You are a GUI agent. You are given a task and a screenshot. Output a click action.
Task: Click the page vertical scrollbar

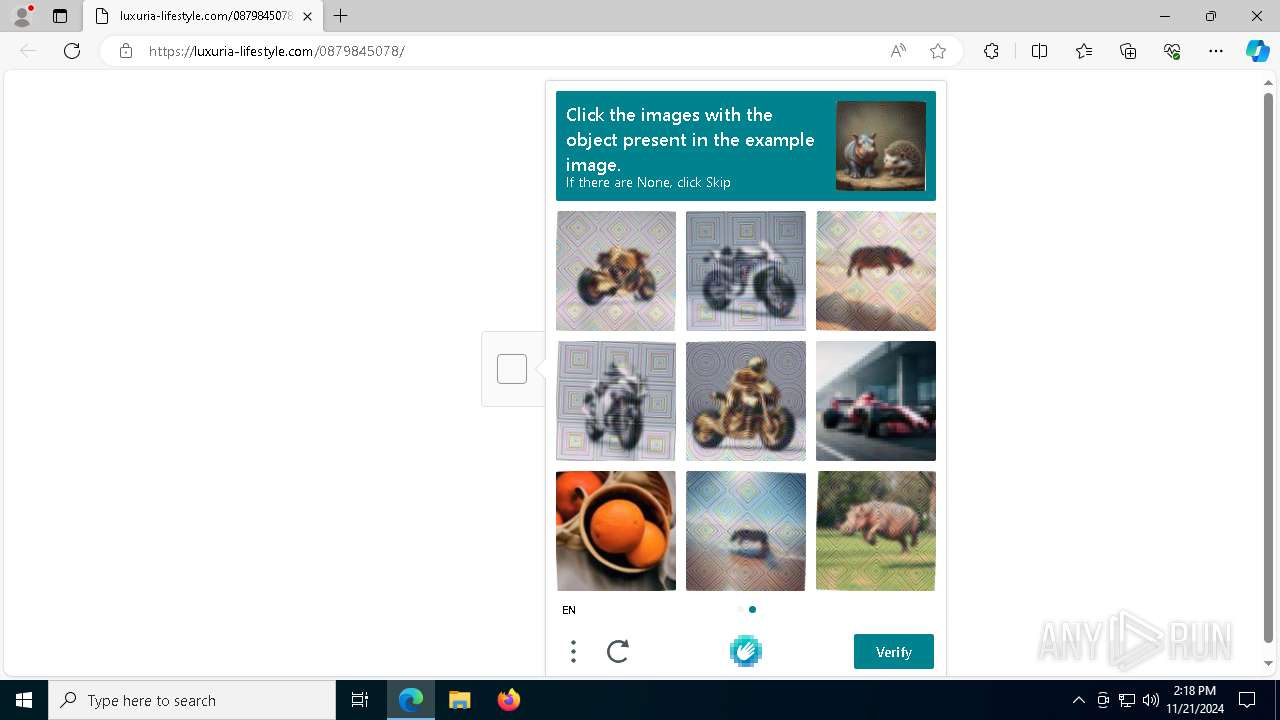pyautogui.click(x=1269, y=367)
